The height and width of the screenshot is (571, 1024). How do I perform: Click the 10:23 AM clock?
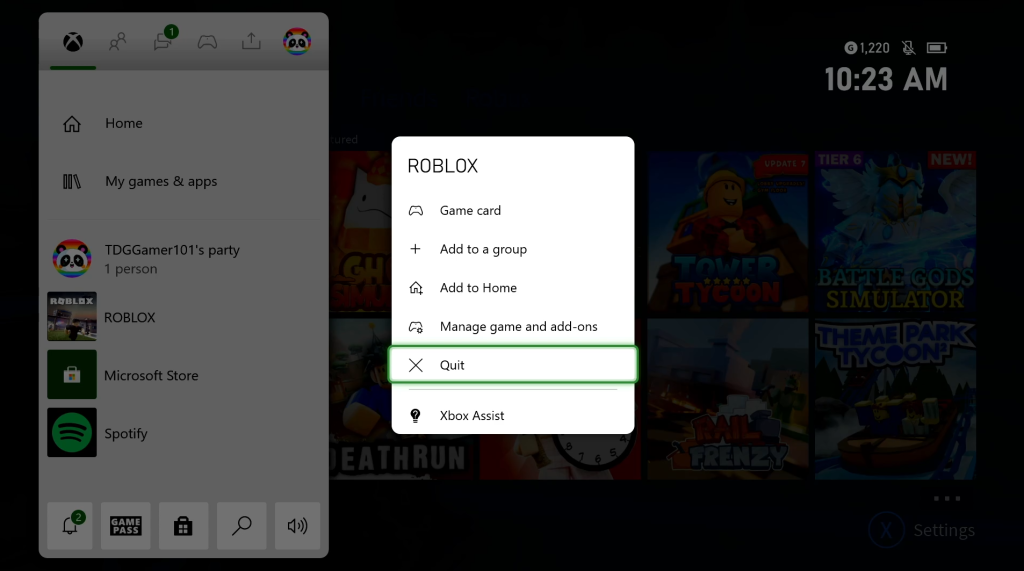point(886,80)
